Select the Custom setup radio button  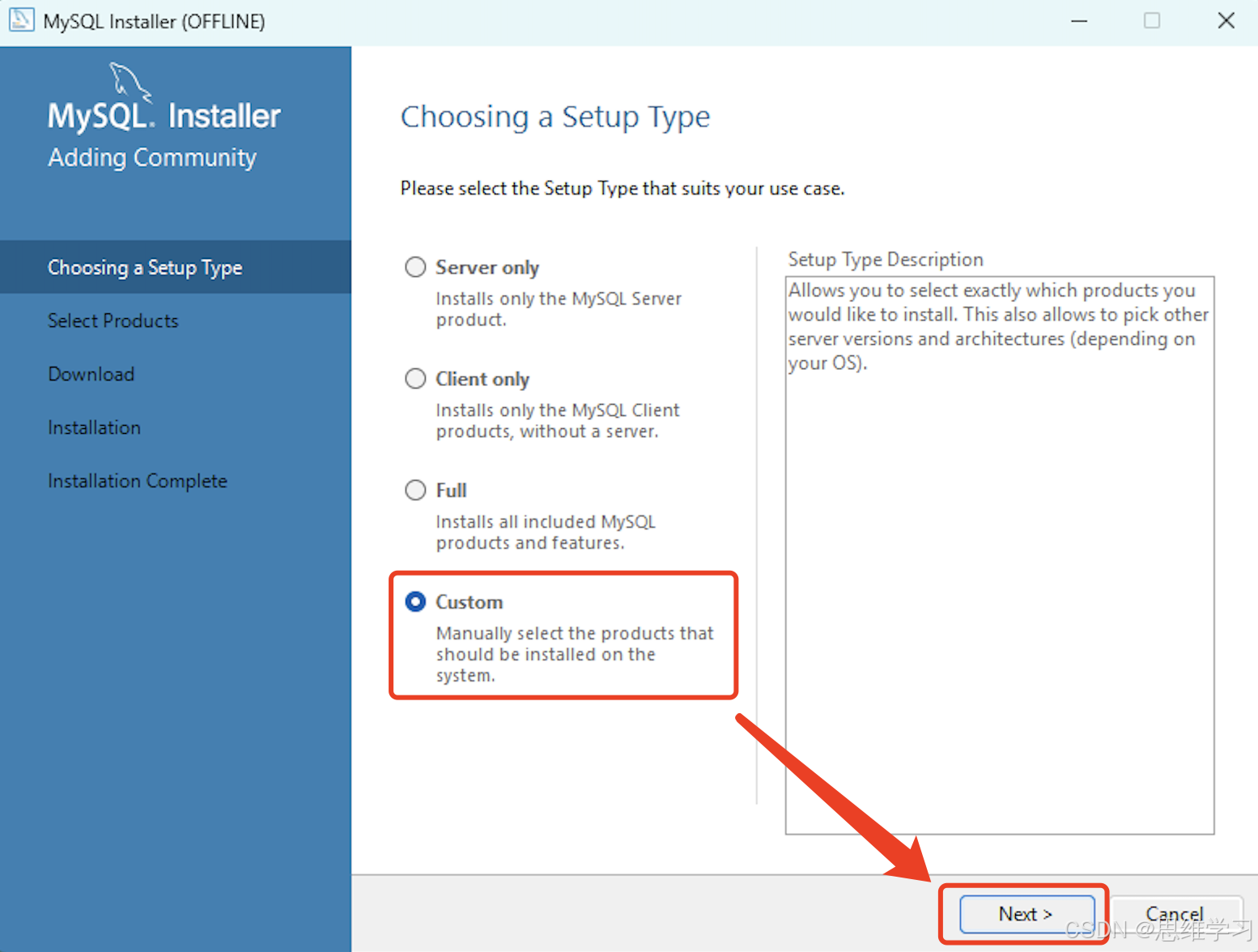[415, 601]
